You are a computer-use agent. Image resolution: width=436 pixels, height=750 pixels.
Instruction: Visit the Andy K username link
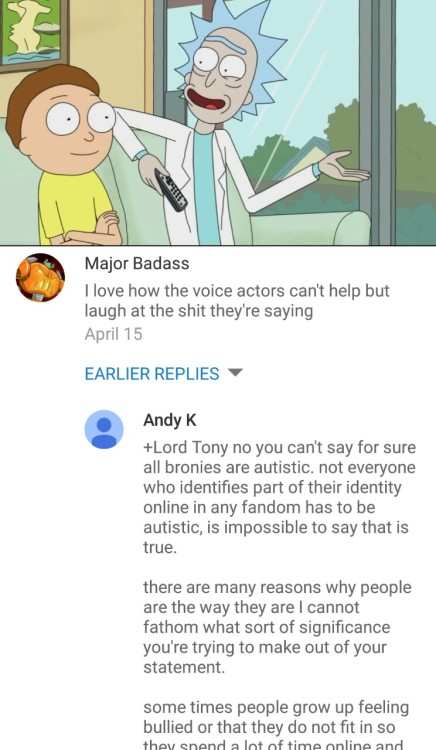tap(170, 420)
